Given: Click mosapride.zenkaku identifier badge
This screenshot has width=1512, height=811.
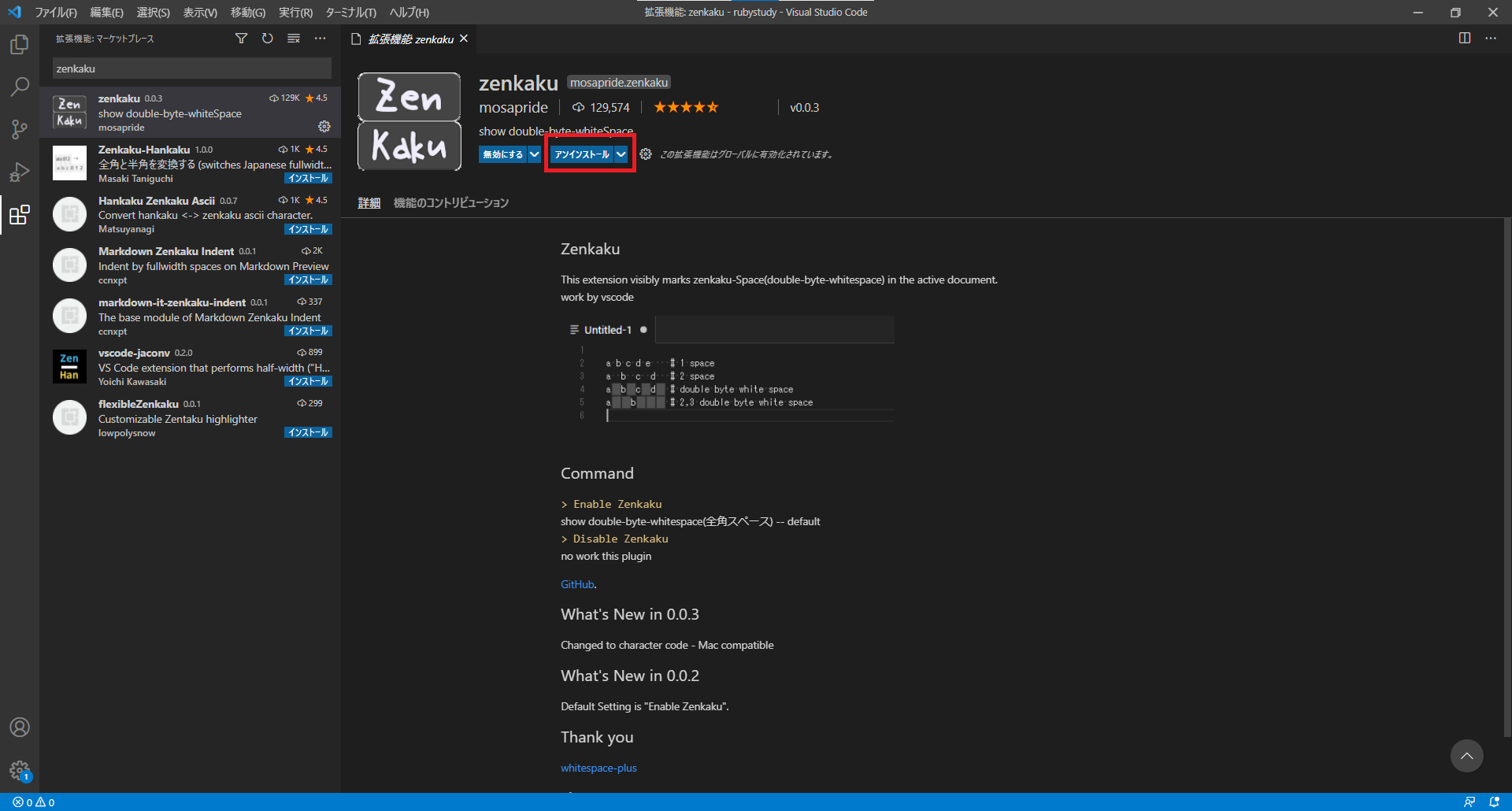Looking at the screenshot, I should point(619,83).
